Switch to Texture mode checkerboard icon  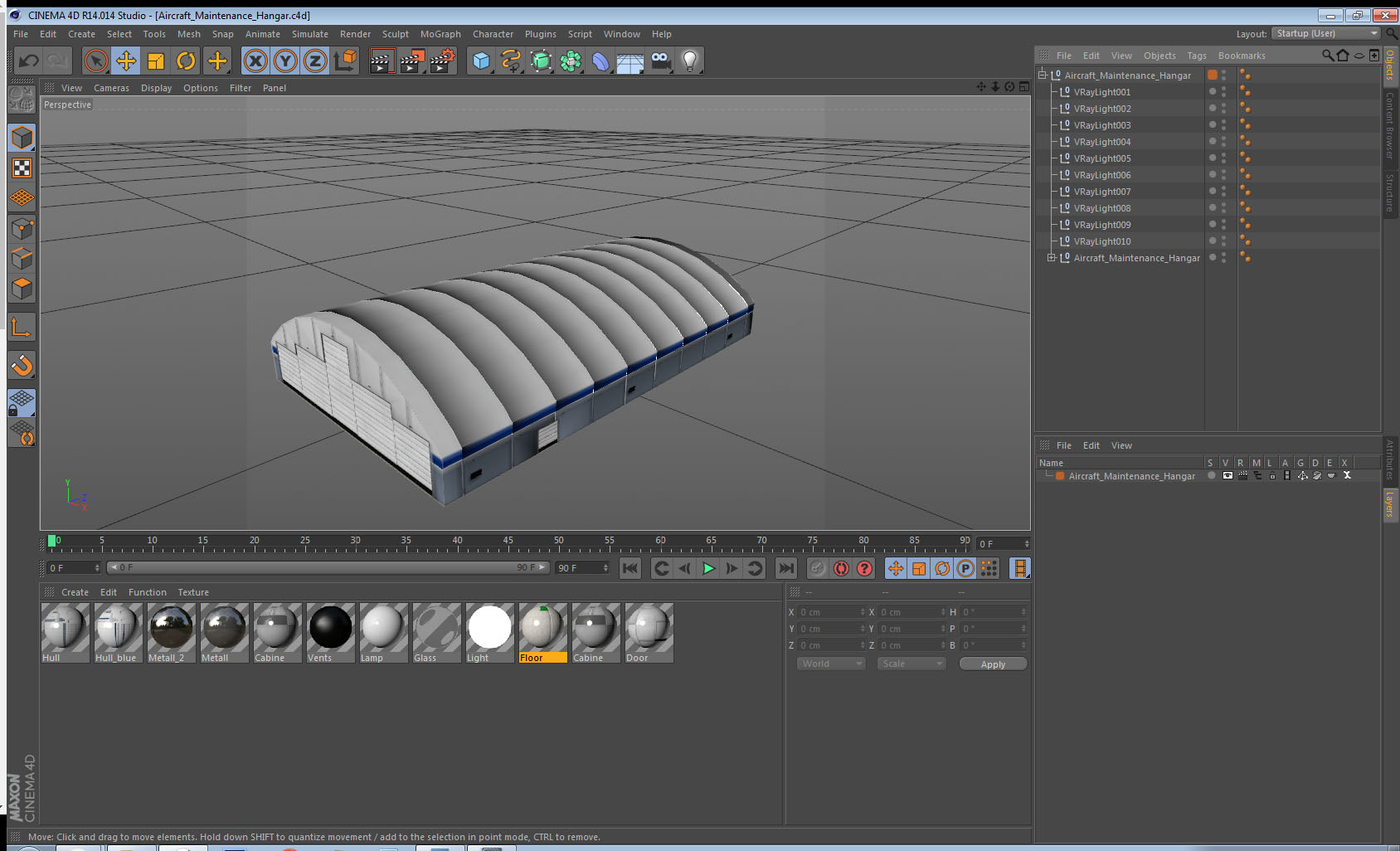pyautogui.click(x=22, y=168)
